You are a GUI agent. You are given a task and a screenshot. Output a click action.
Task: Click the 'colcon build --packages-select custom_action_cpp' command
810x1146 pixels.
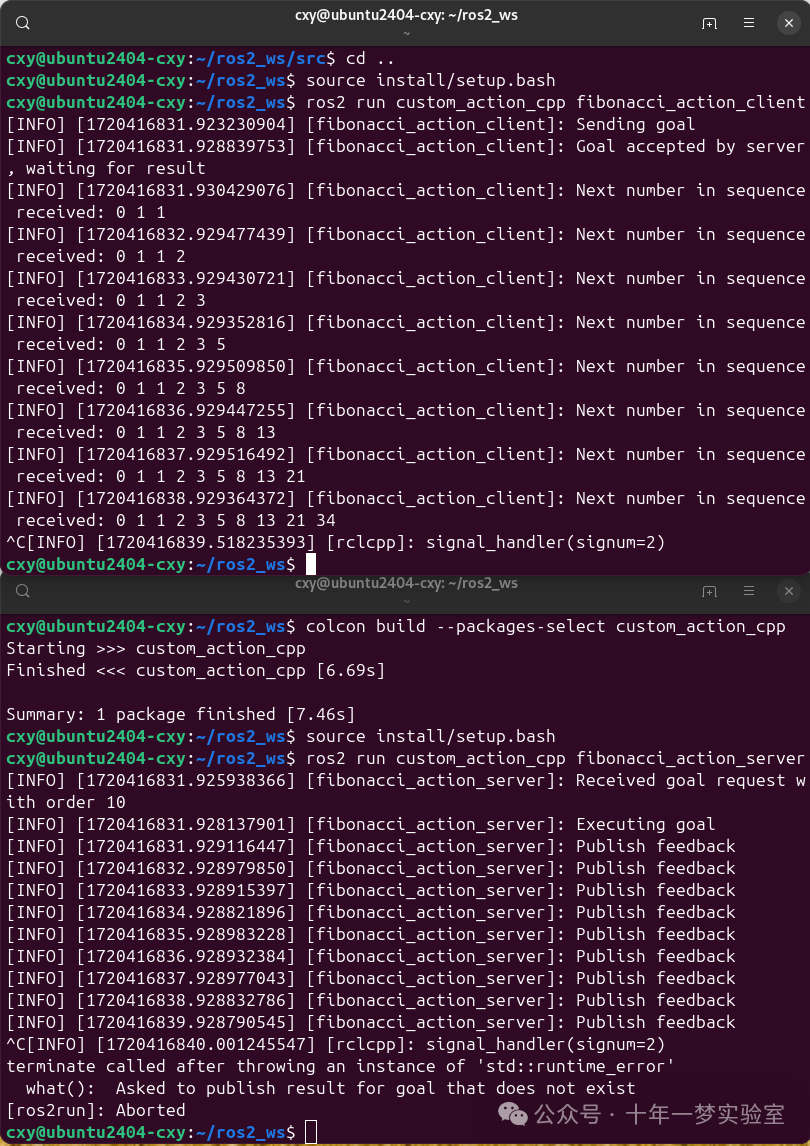545,626
